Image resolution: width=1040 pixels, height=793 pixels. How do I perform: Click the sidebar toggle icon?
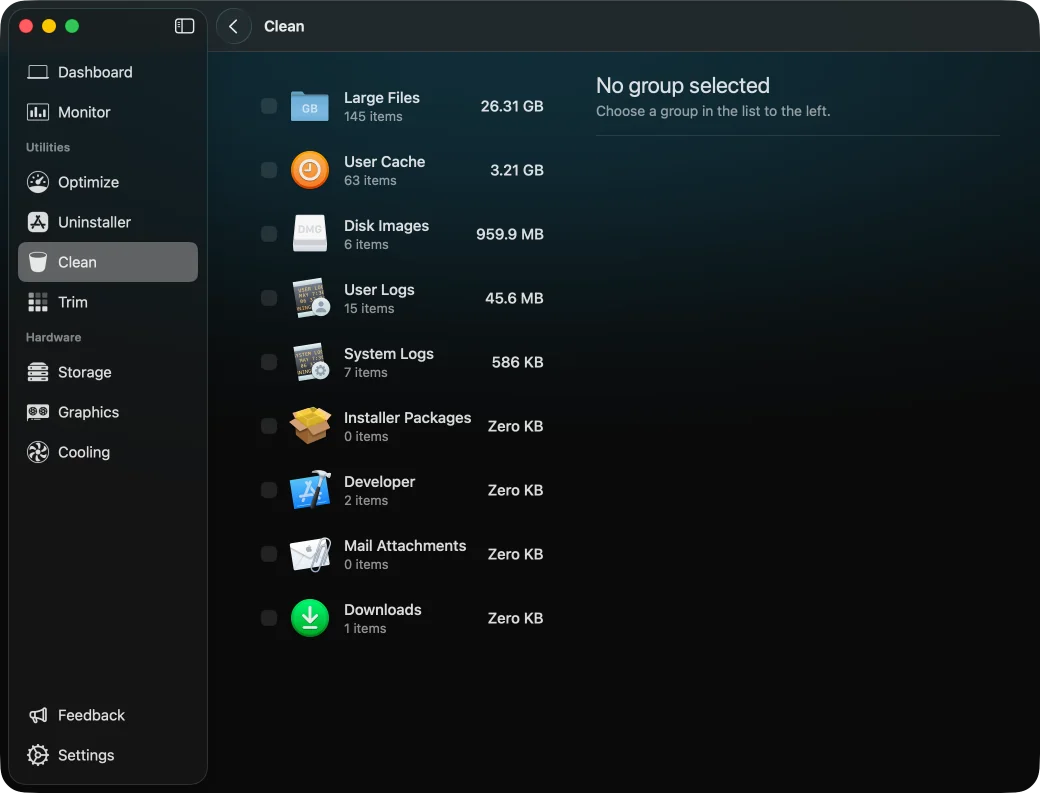184,26
